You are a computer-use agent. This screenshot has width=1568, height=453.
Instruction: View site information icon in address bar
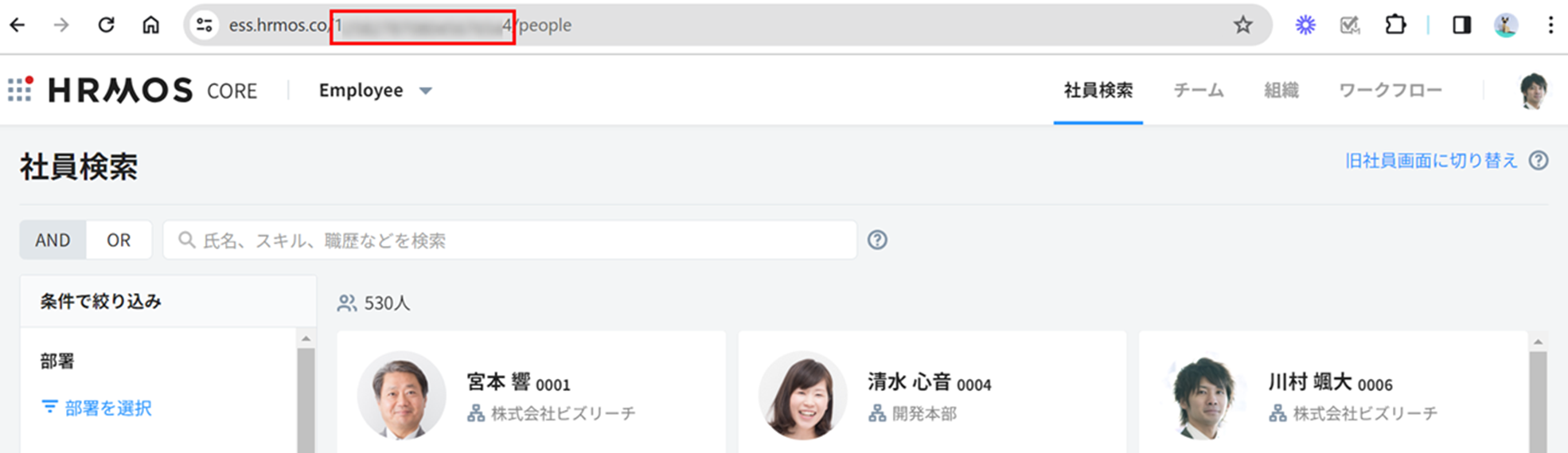(205, 25)
